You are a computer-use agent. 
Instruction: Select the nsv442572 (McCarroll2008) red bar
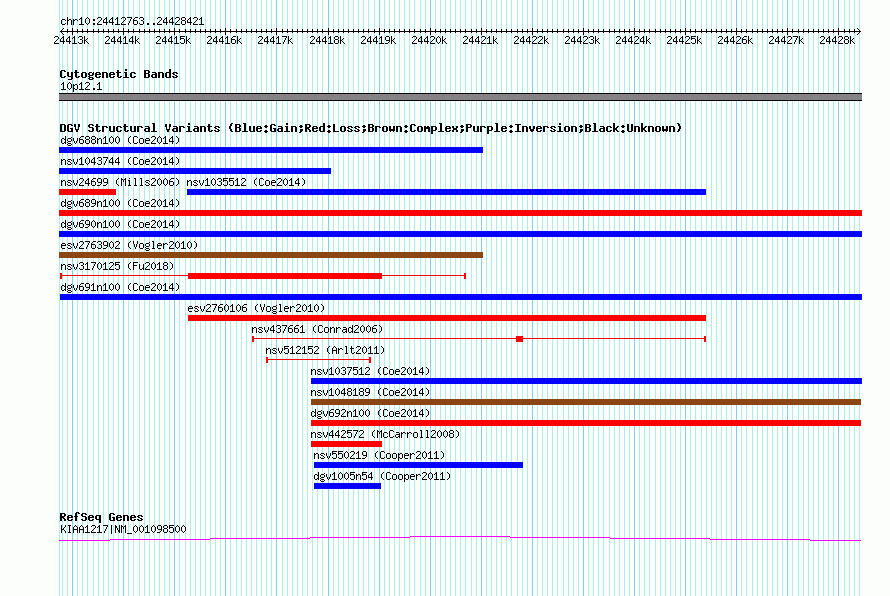coord(346,444)
